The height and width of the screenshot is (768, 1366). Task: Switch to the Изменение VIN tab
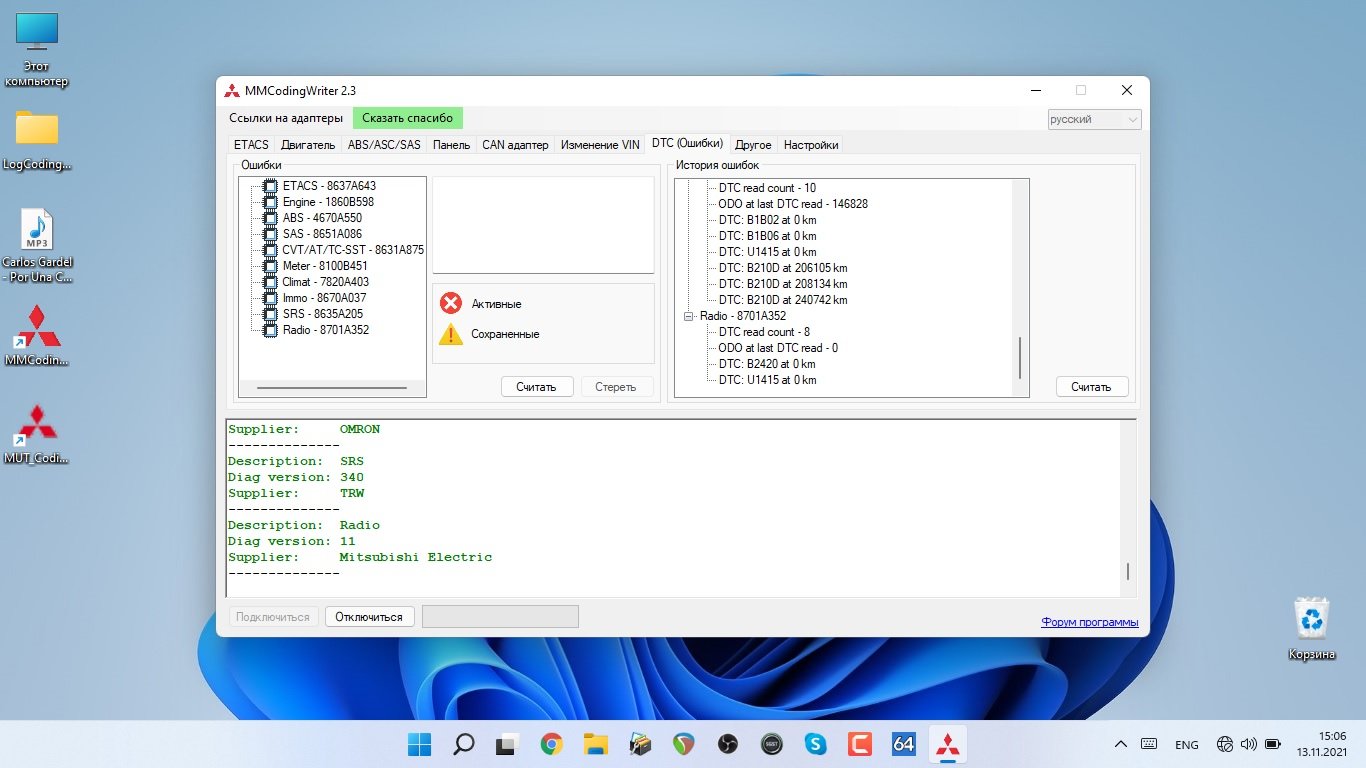point(600,145)
